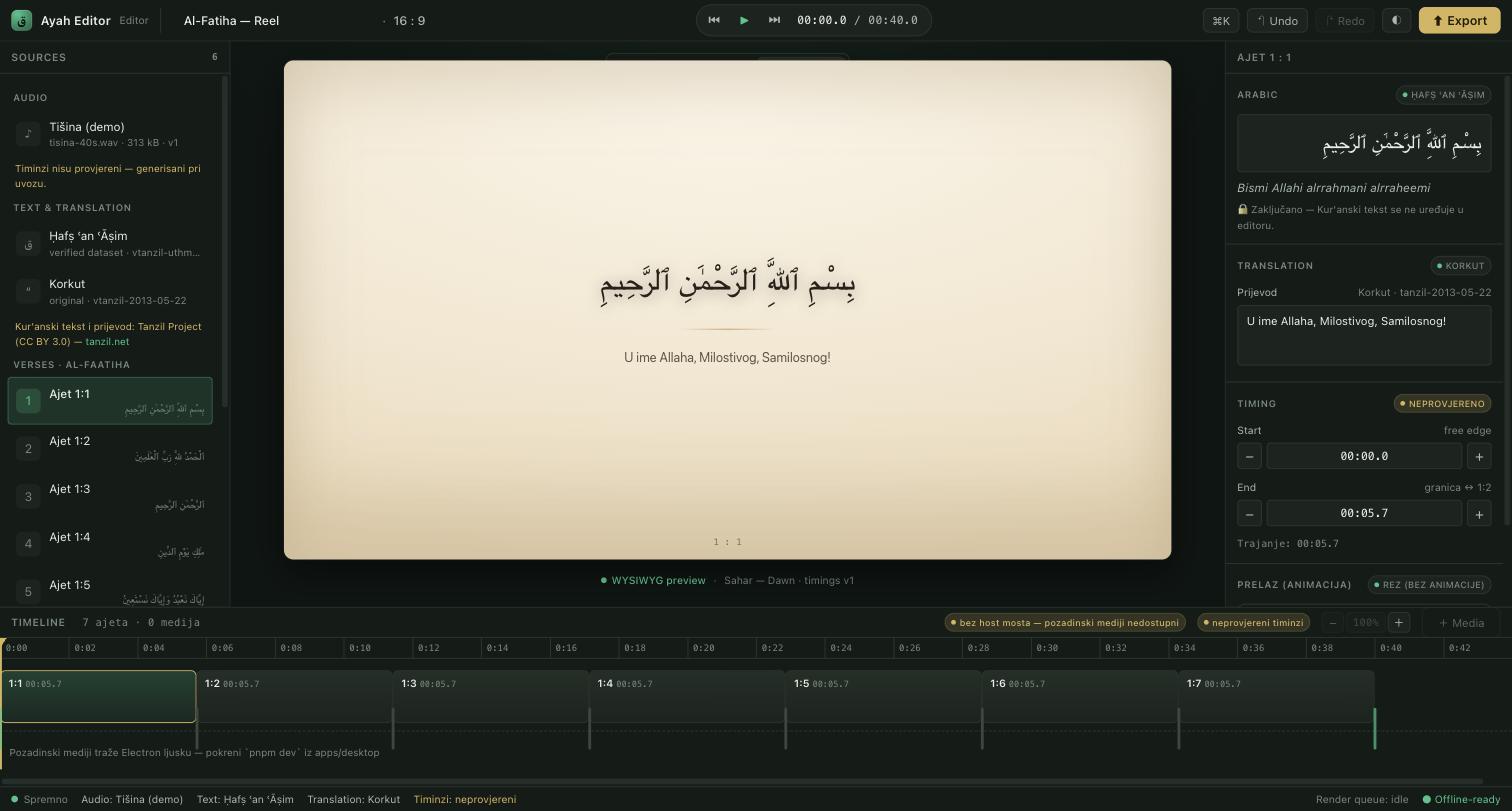Click the 0:34 mark on timeline ruler
The height and width of the screenshot is (811, 1512).
pos(1184,648)
